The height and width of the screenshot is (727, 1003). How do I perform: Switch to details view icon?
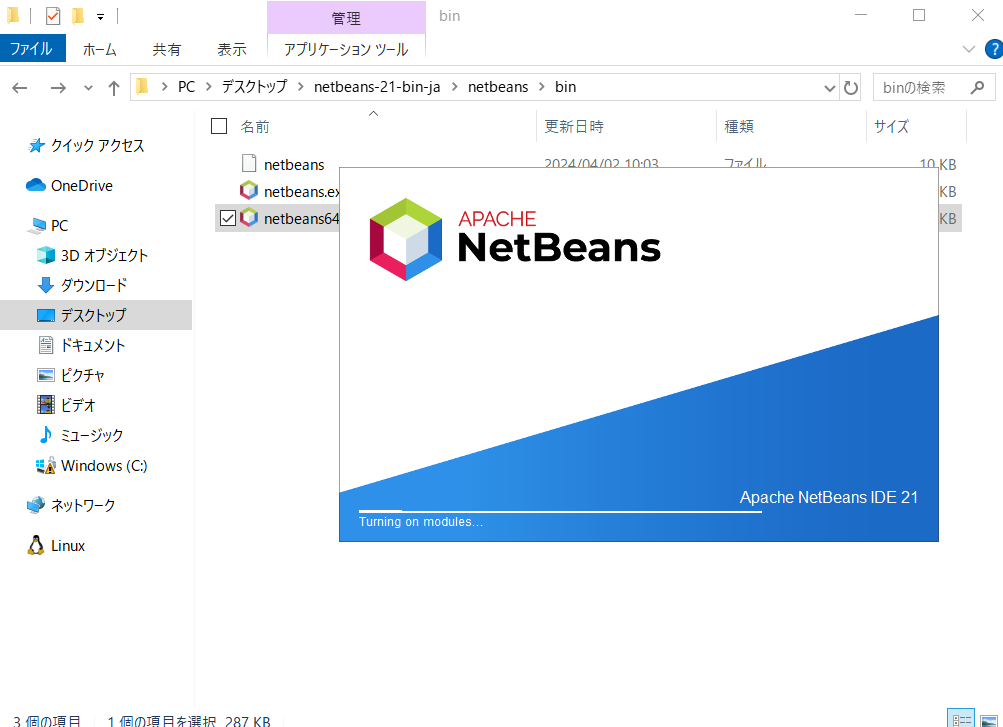[961, 719]
